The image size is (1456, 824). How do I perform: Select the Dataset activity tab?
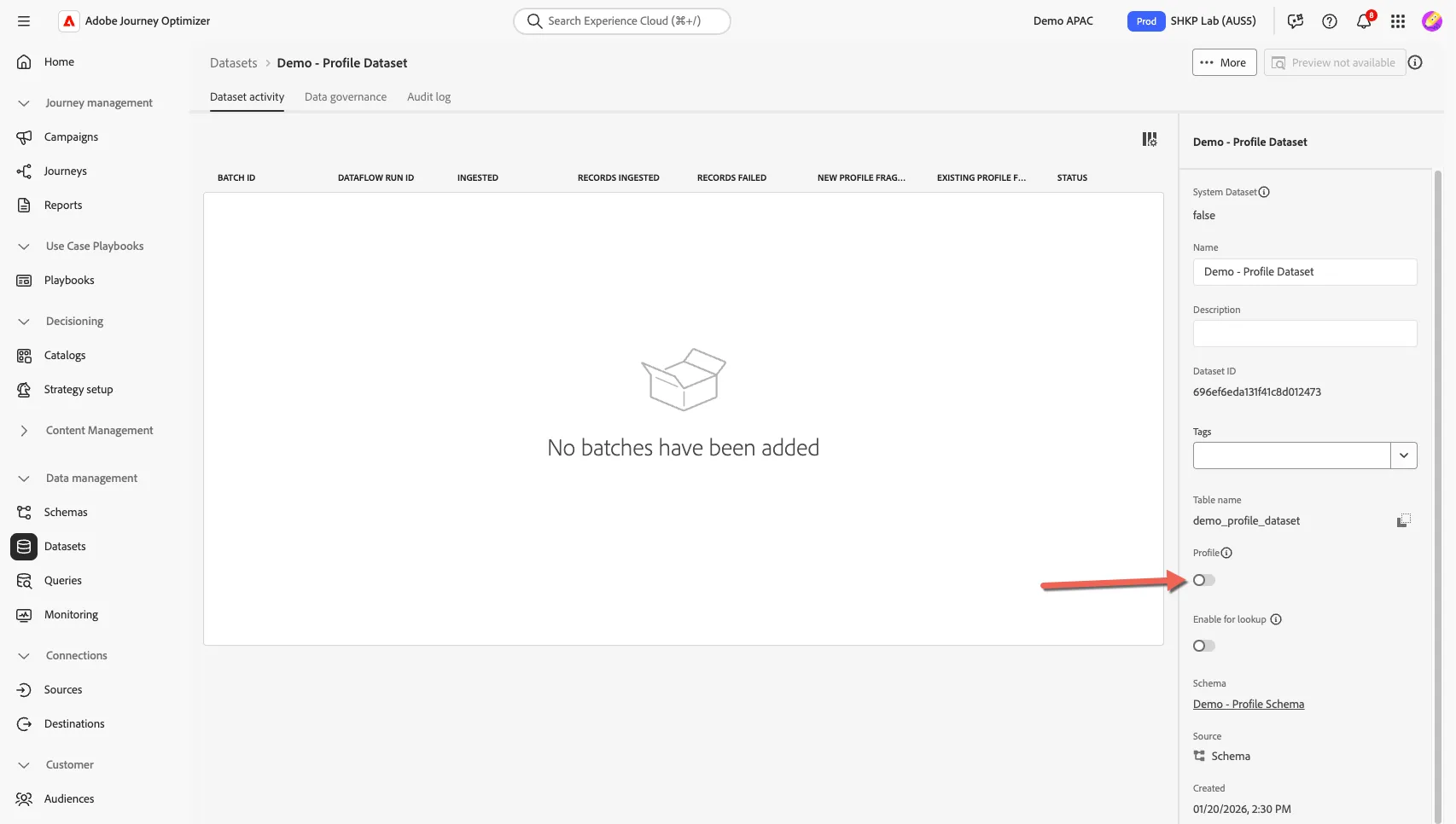(x=247, y=97)
